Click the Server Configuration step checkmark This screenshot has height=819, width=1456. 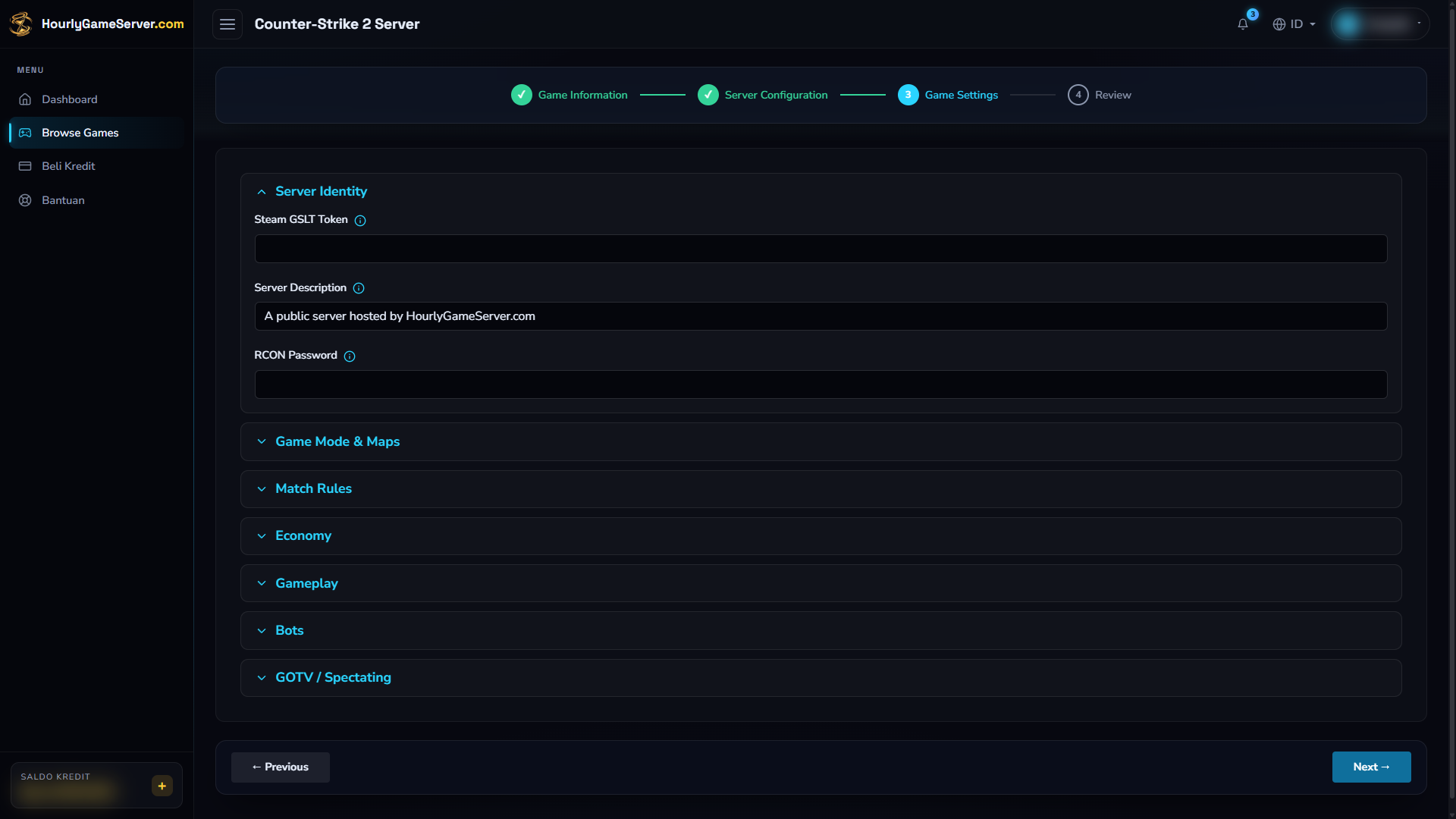(x=708, y=95)
